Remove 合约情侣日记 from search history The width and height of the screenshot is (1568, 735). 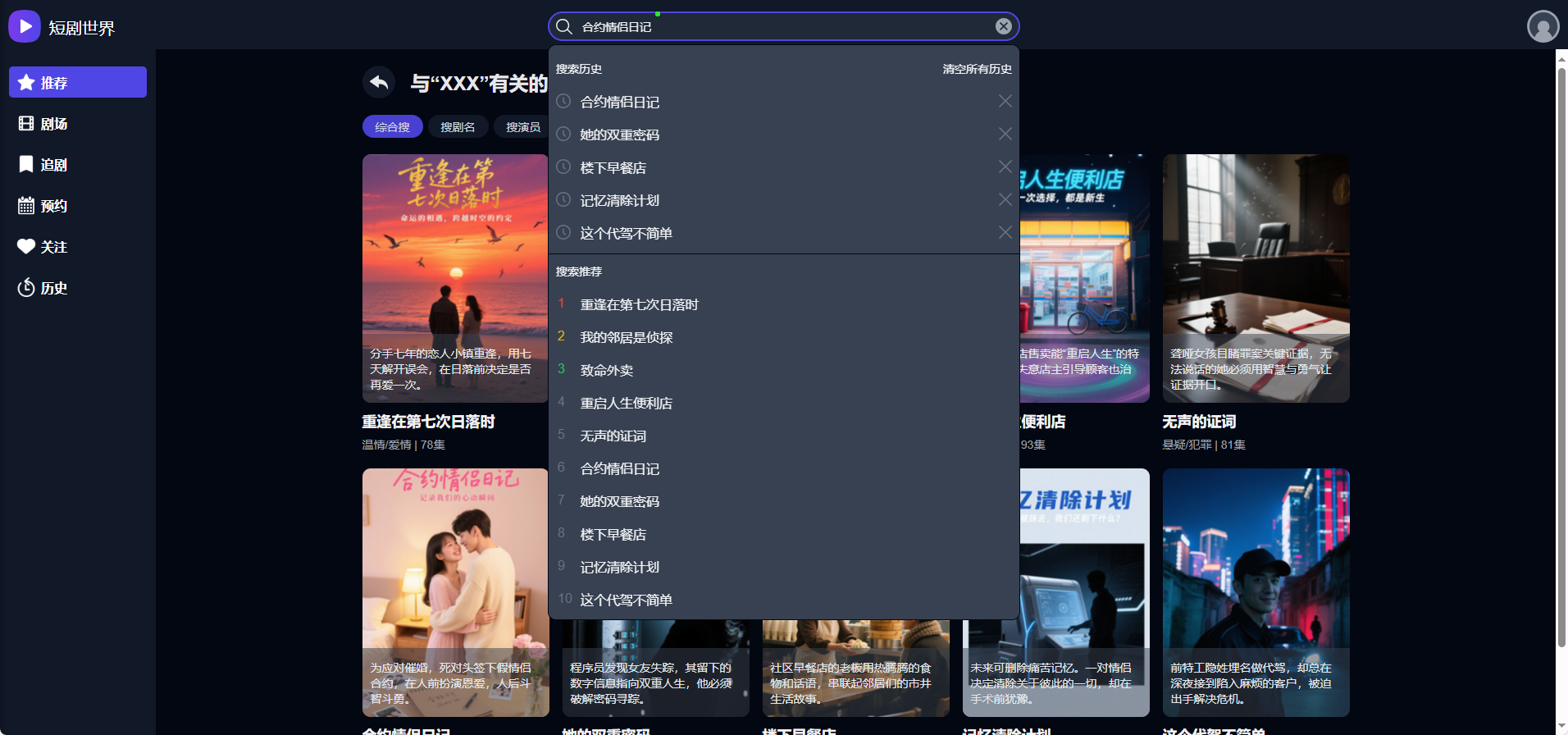click(x=1005, y=102)
